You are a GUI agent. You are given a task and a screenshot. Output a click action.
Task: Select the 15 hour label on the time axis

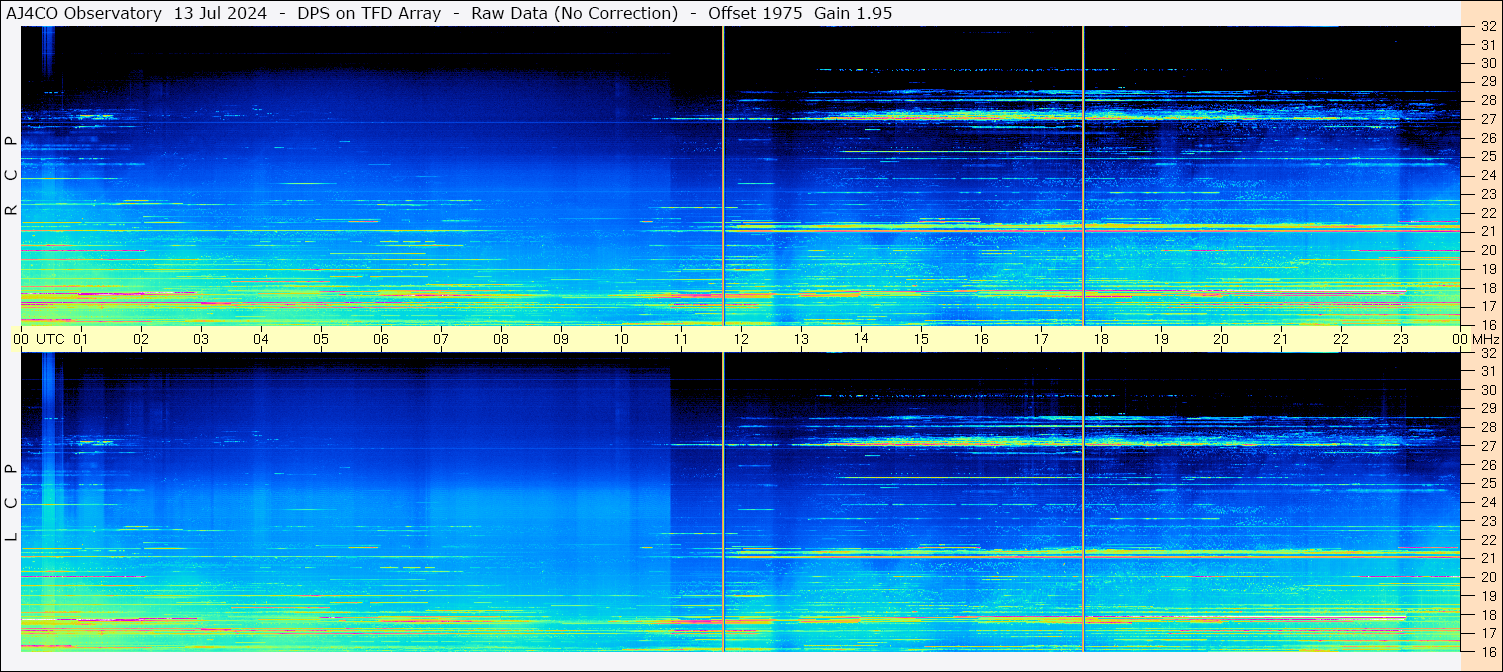[x=921, y=339]
